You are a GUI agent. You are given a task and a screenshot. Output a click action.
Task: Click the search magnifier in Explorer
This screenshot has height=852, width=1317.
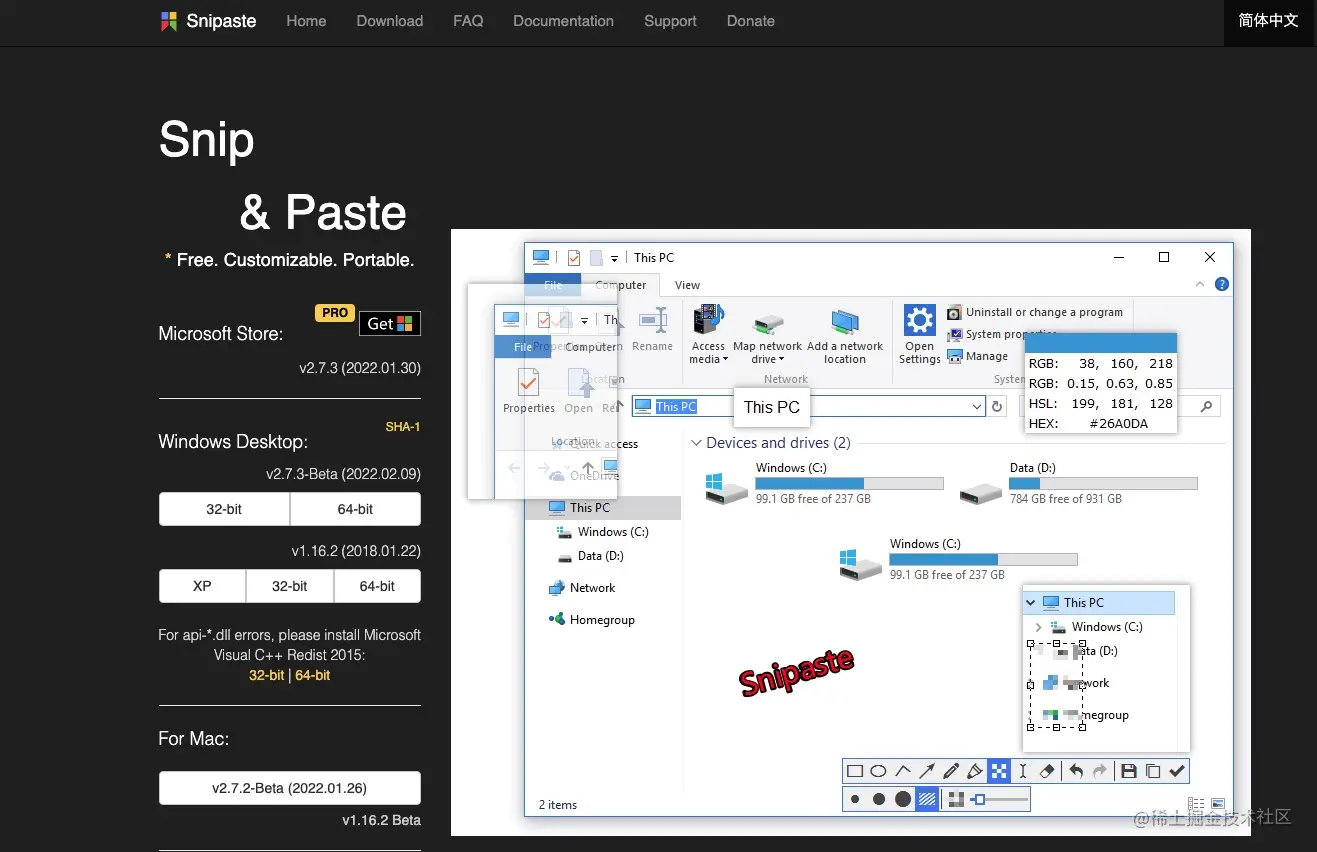[x=1207, y=406]
